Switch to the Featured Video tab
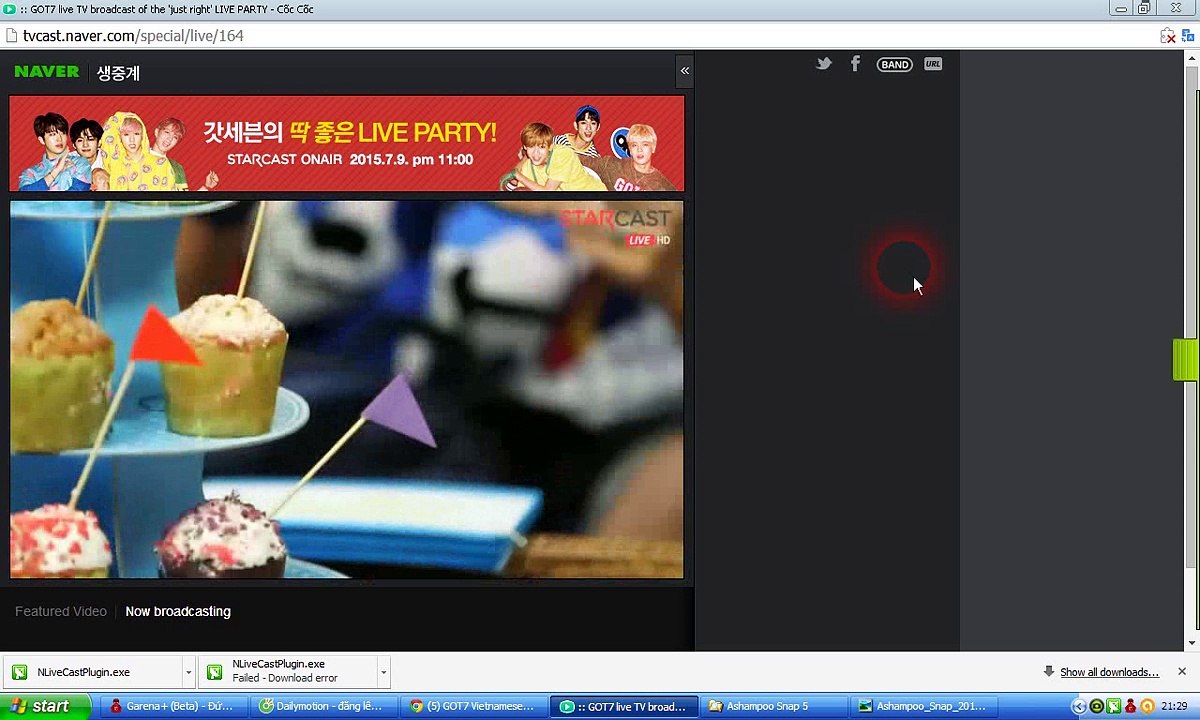Screen dimensions: 1200x720 click(61, 611)
